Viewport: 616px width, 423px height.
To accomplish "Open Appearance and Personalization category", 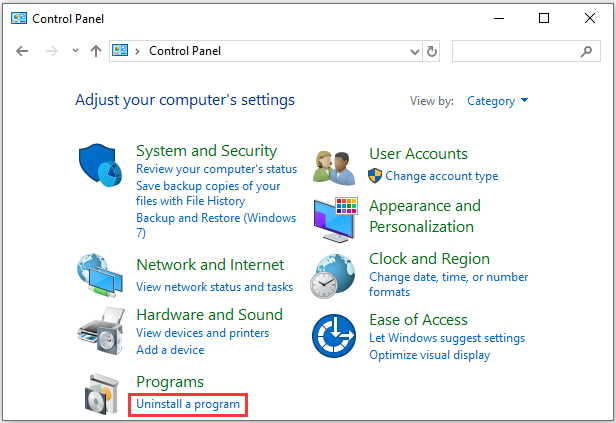I will point(425,216).
